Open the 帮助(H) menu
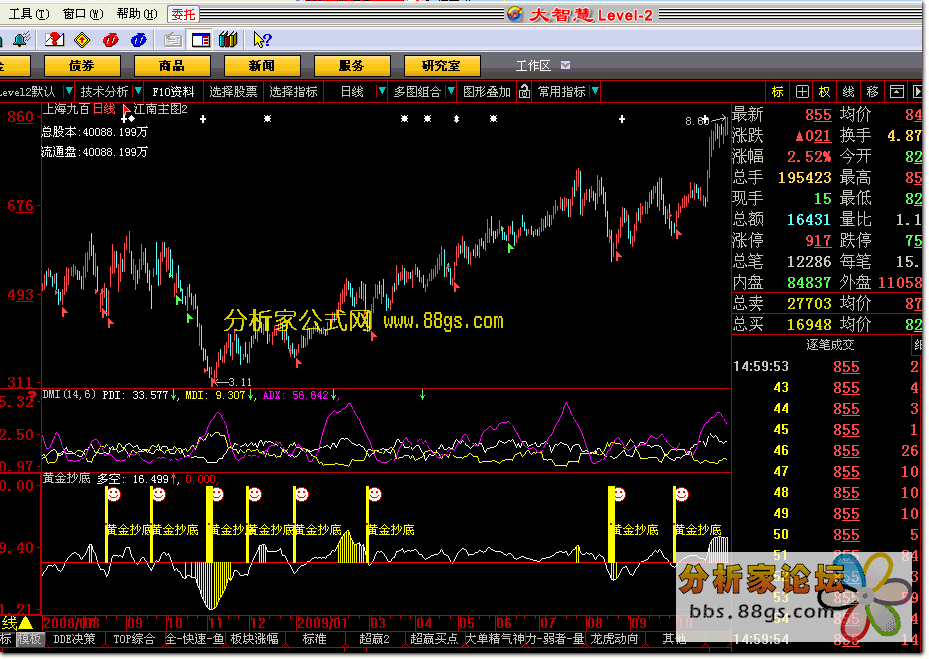The width and height of the screenshot is (929, 659). [x=137, y=14]
